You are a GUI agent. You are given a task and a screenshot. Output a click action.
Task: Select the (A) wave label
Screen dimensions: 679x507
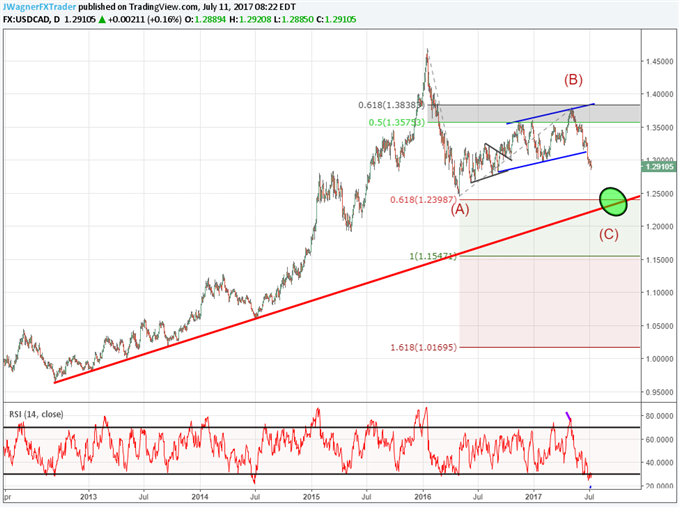coord(460,210)
